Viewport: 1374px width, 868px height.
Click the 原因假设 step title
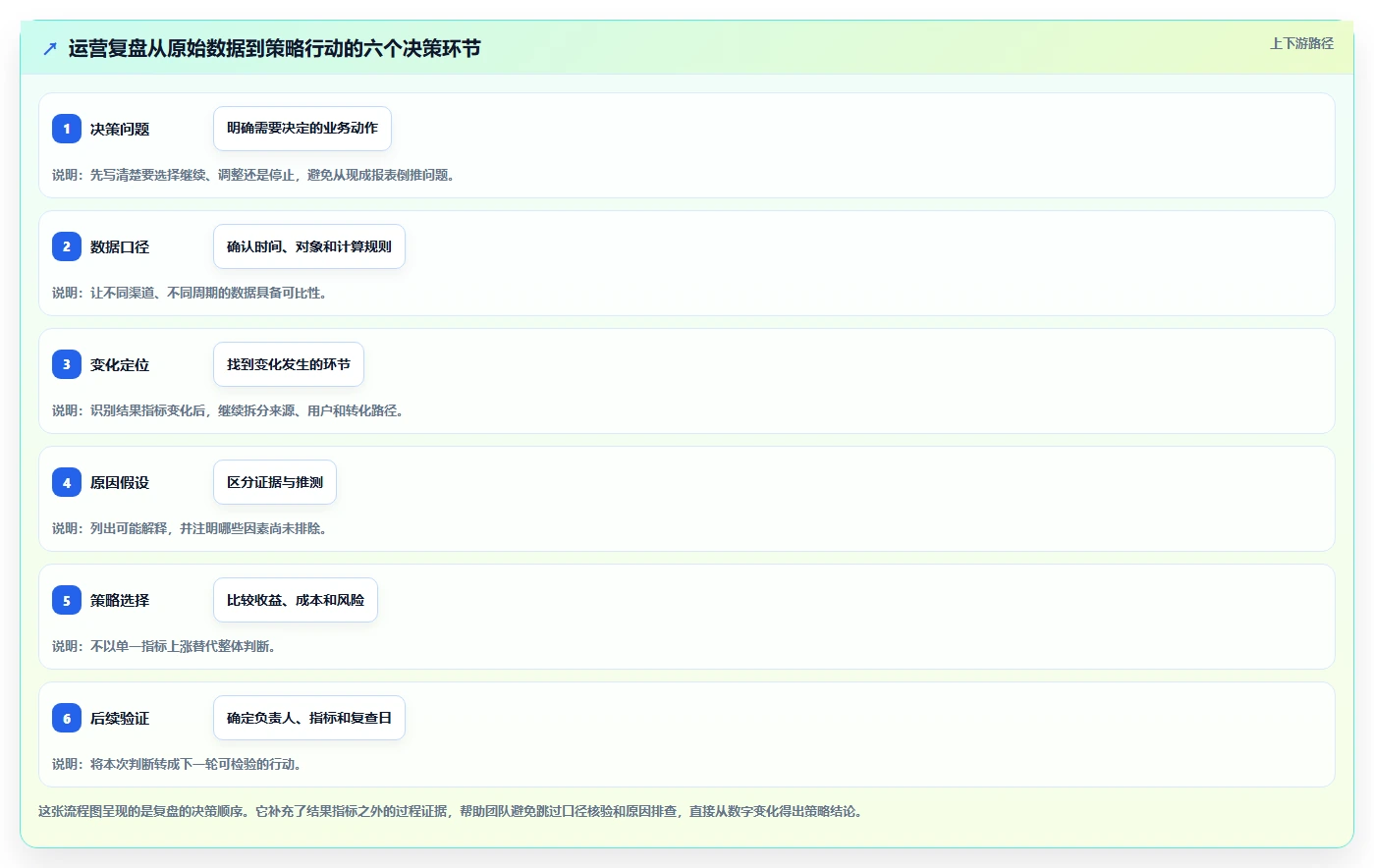coord(120,482)
